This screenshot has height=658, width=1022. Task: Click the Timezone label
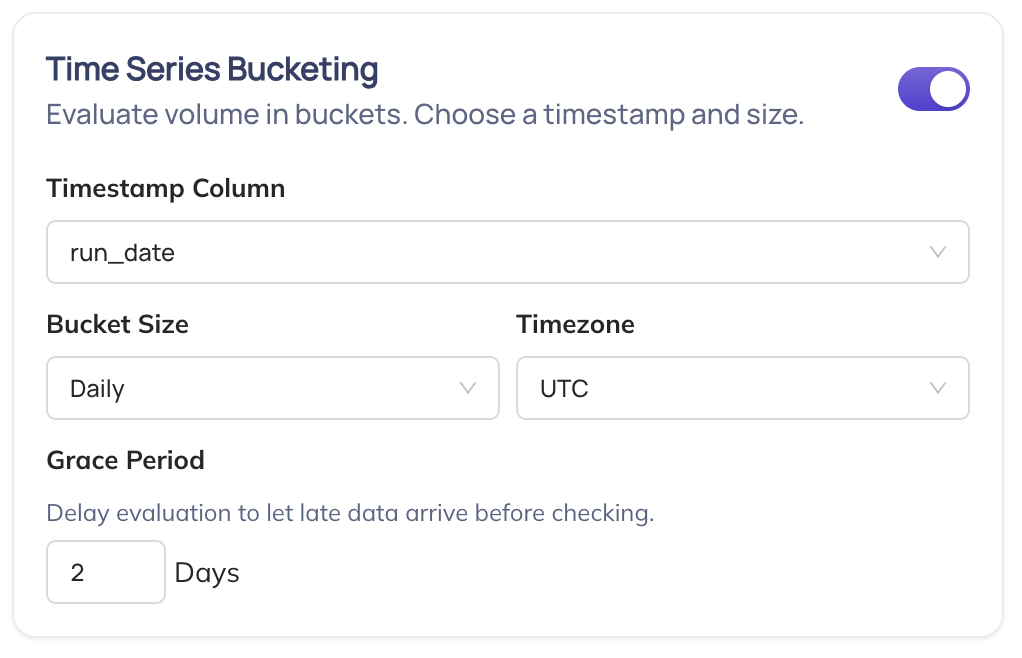point(575,324)
